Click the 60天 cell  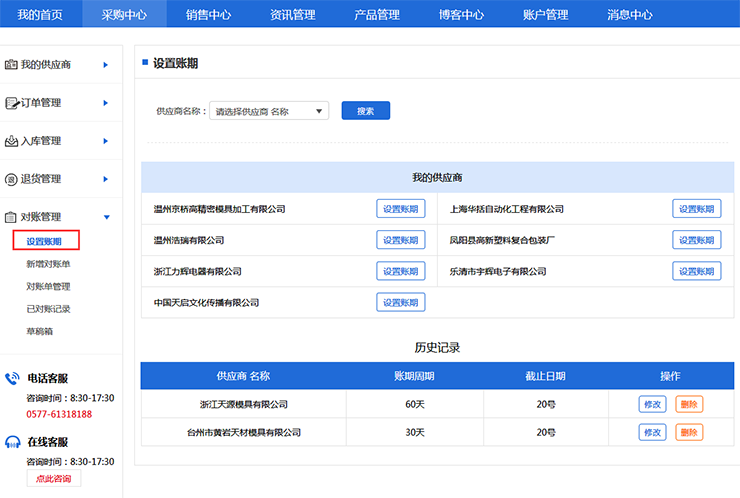415,404
